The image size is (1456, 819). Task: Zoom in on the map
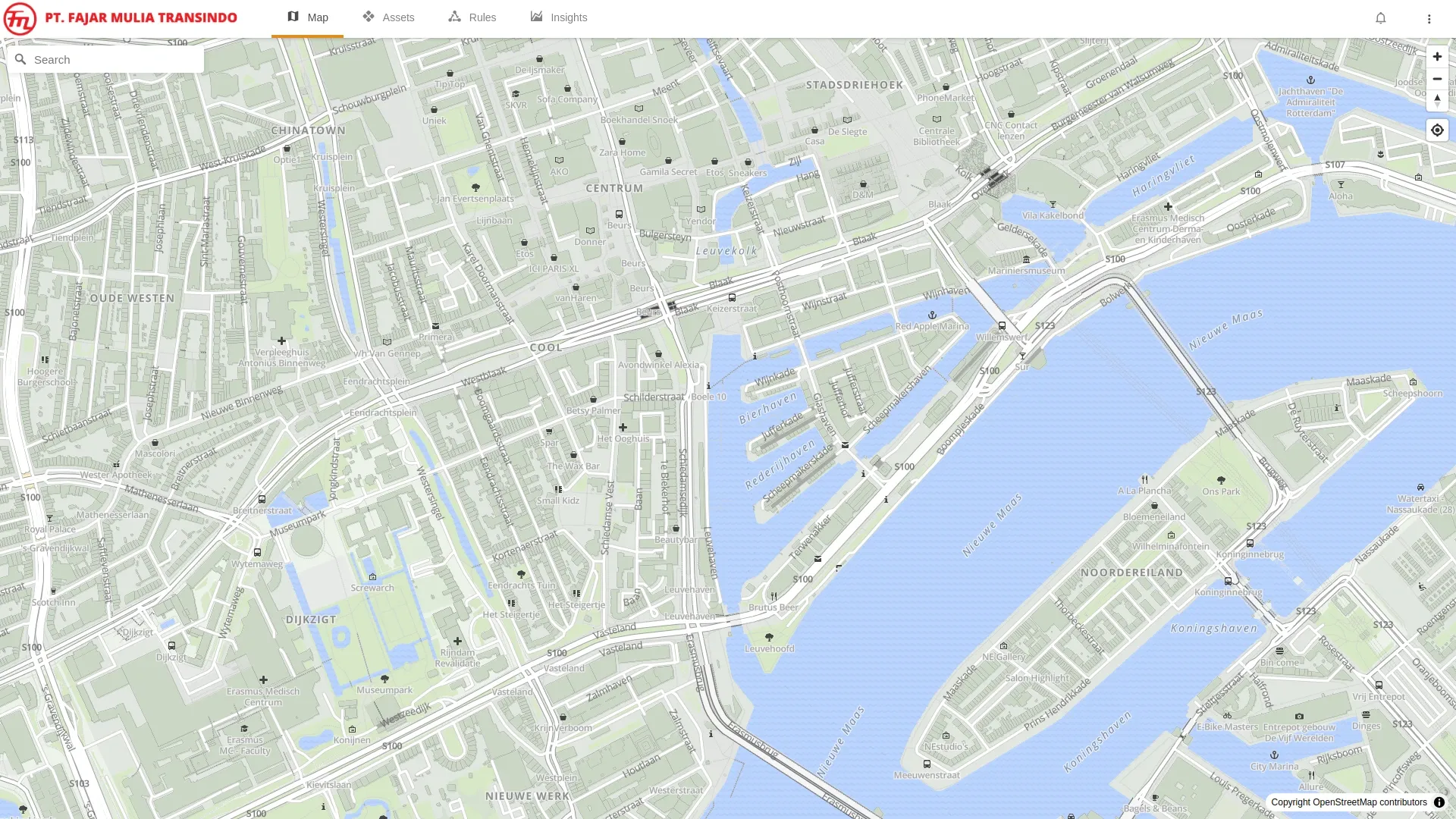click(1437, 57)
